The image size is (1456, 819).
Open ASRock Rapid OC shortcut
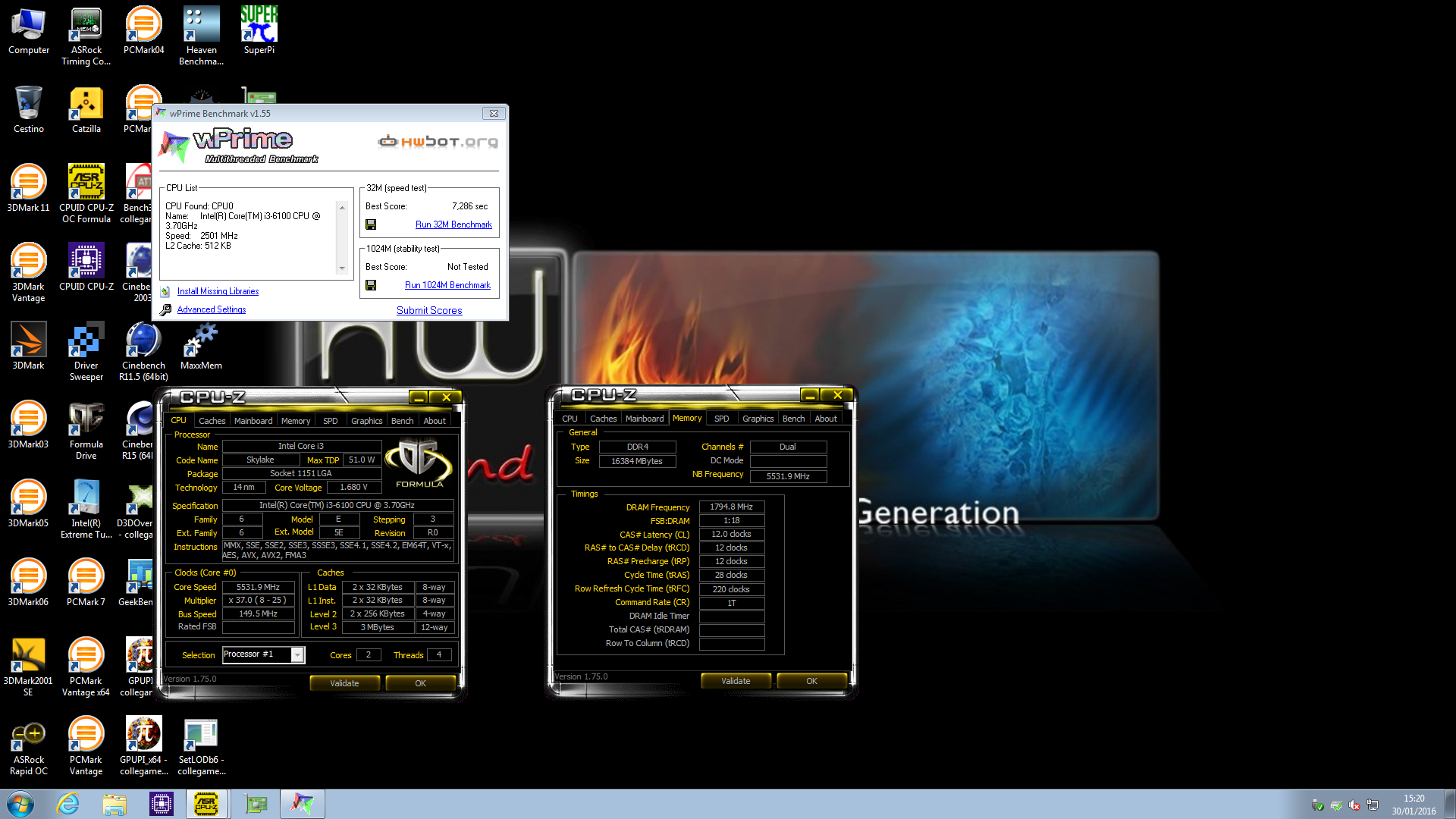[29, 746]
